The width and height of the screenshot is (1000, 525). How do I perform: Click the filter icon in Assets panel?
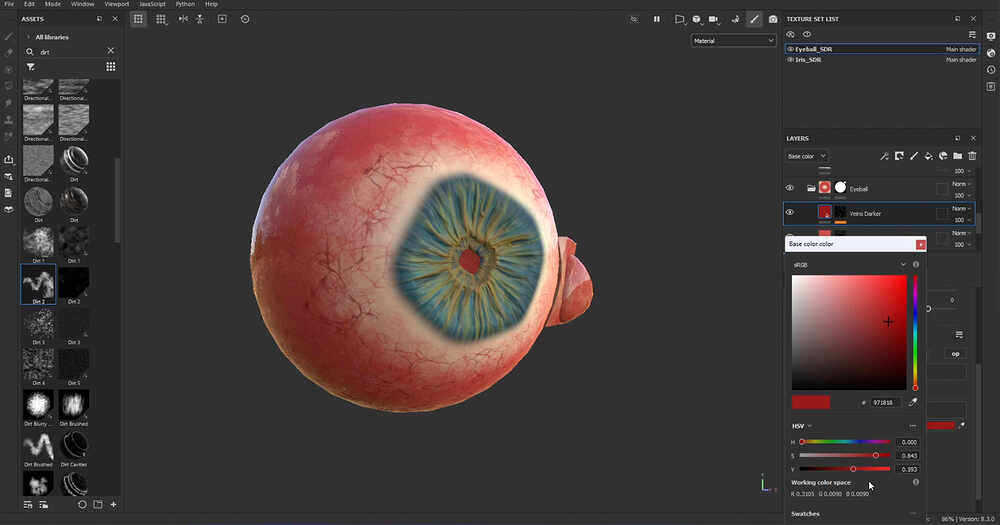pyautogui.click(x=31, y=67)
